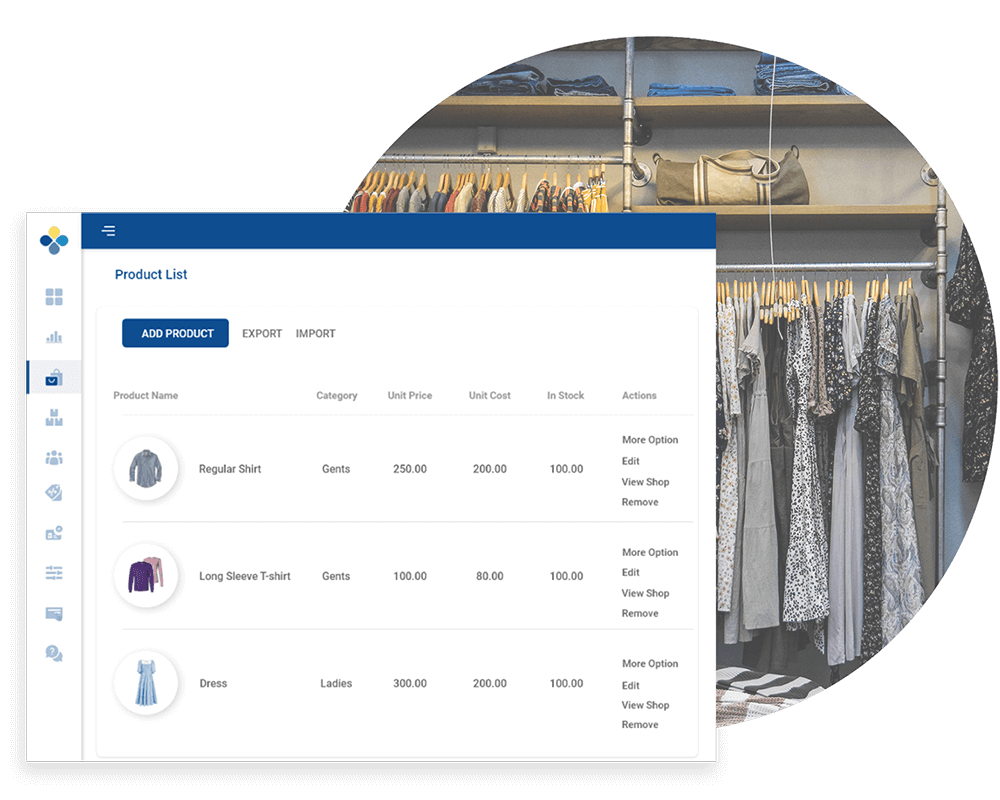Edit the Regular Shirt product

point(631,461)
